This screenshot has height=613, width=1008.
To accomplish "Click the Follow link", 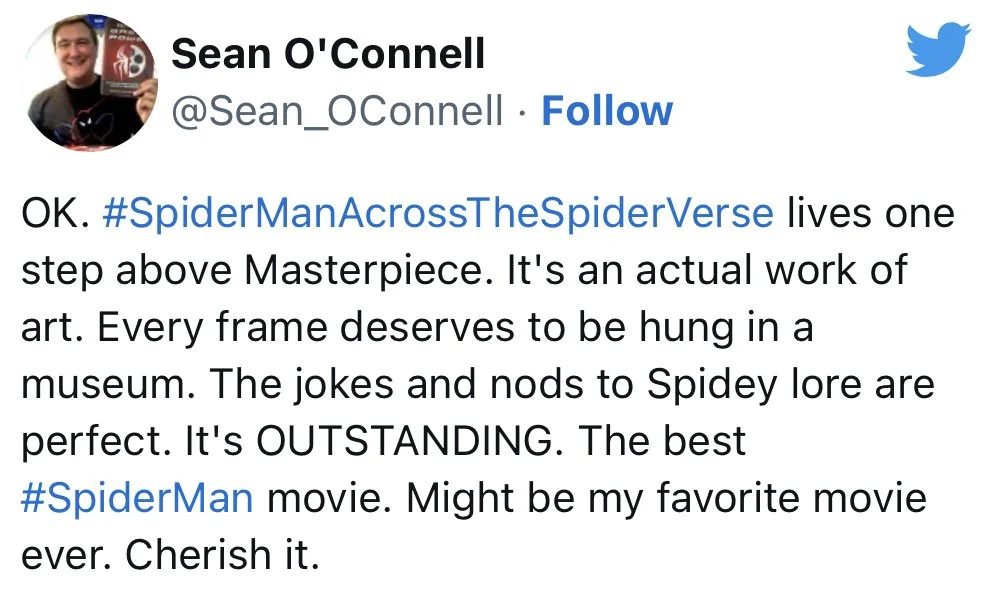I will click(606, 111).
